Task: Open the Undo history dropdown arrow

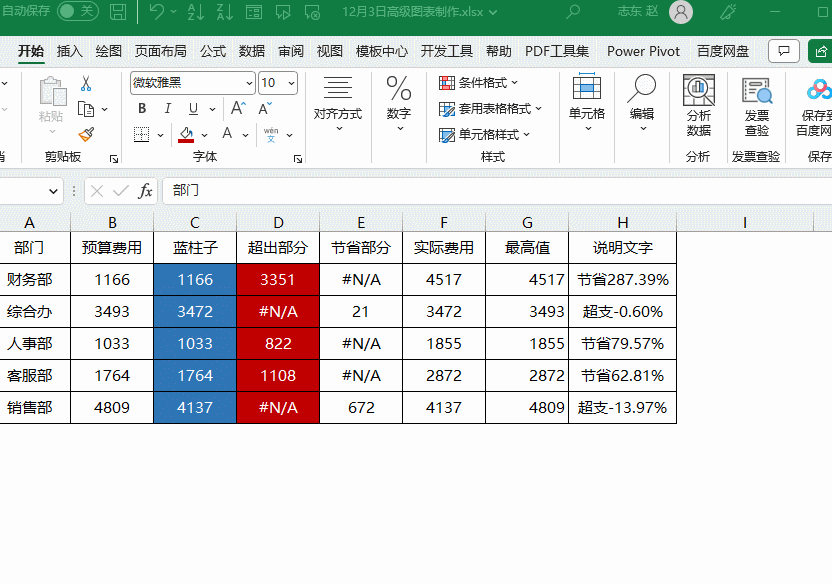Action: [x=173, y=12]
